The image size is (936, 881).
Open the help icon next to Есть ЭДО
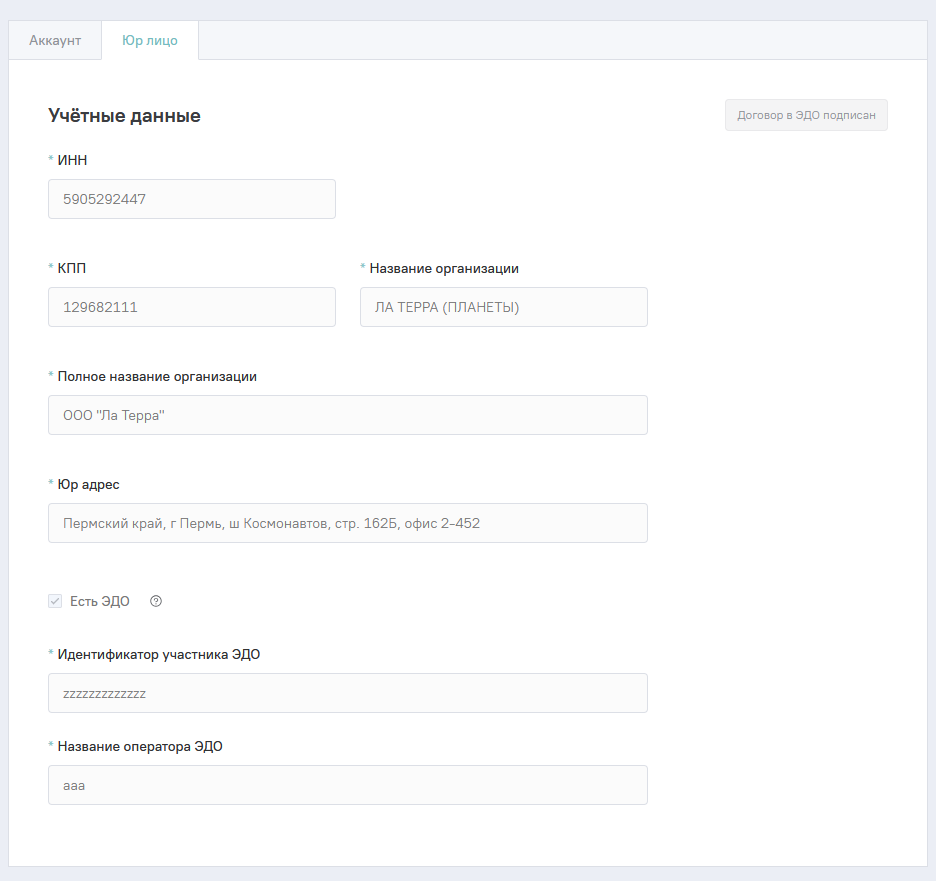click(x=156, y=601)
